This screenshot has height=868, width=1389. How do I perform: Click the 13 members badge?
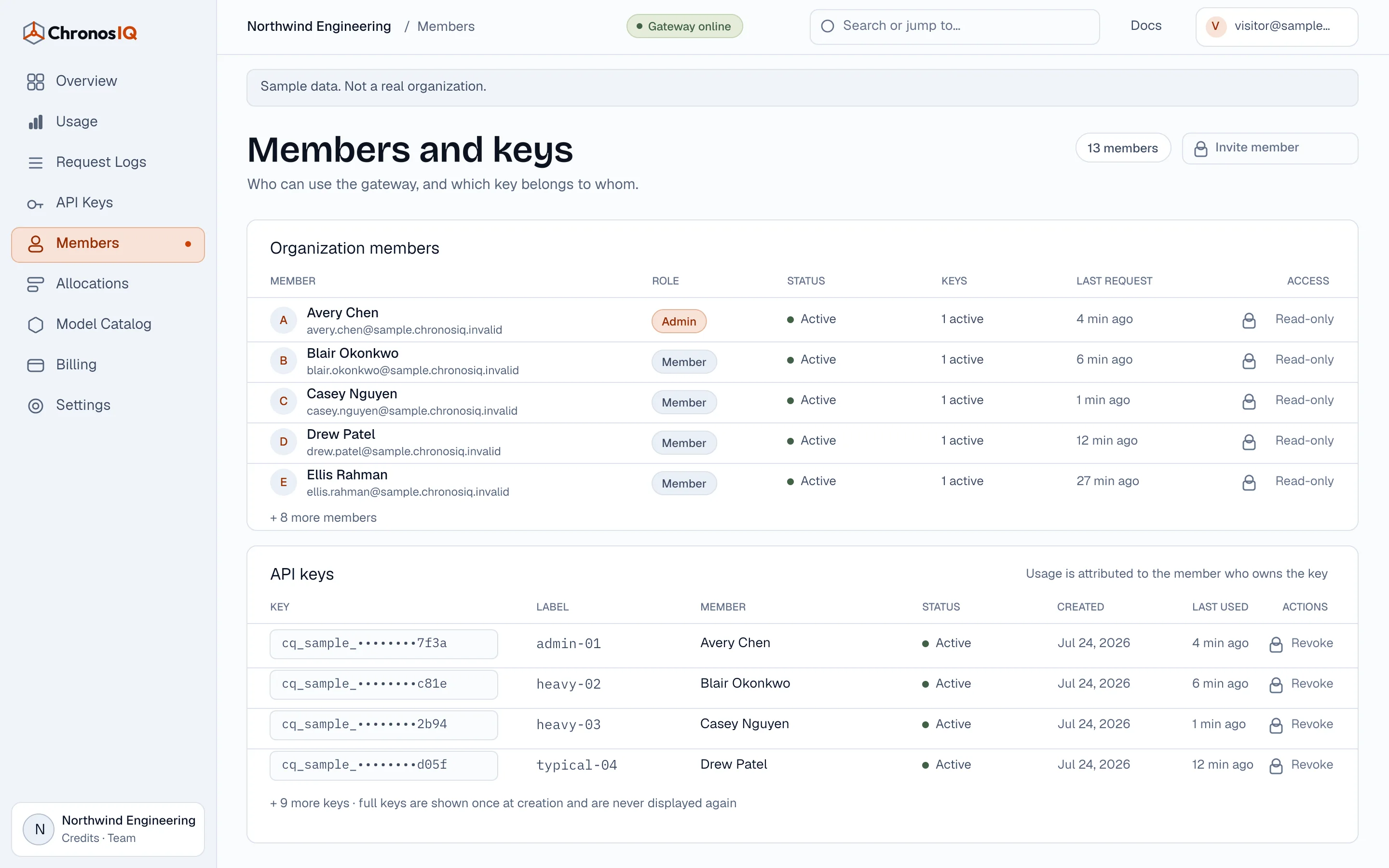pyautogui.click(x=1123, y=148)
